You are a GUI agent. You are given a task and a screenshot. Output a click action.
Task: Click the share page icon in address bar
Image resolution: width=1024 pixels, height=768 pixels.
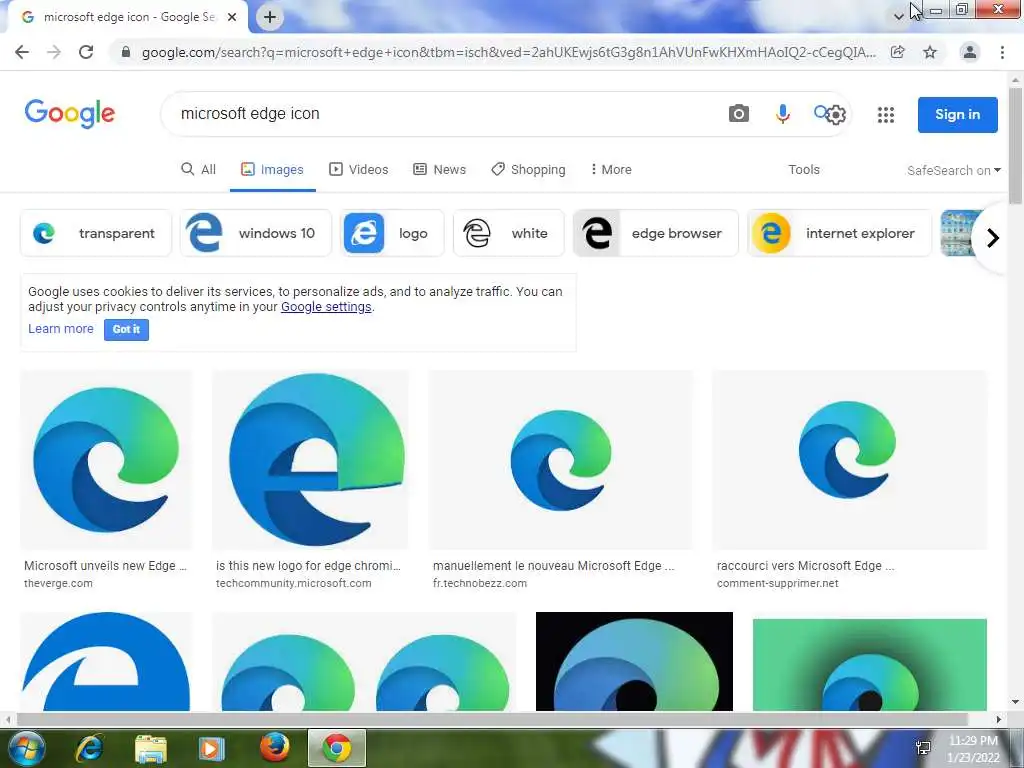click(x=898, y=52)
